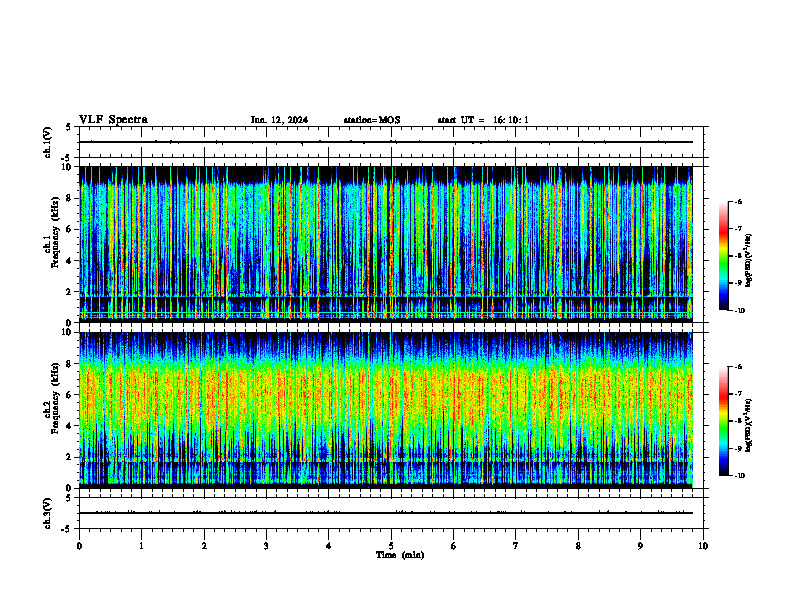Screen dimensions: 792x612
Task: Click the time axis tick label "4"
Action: [329, 546]
